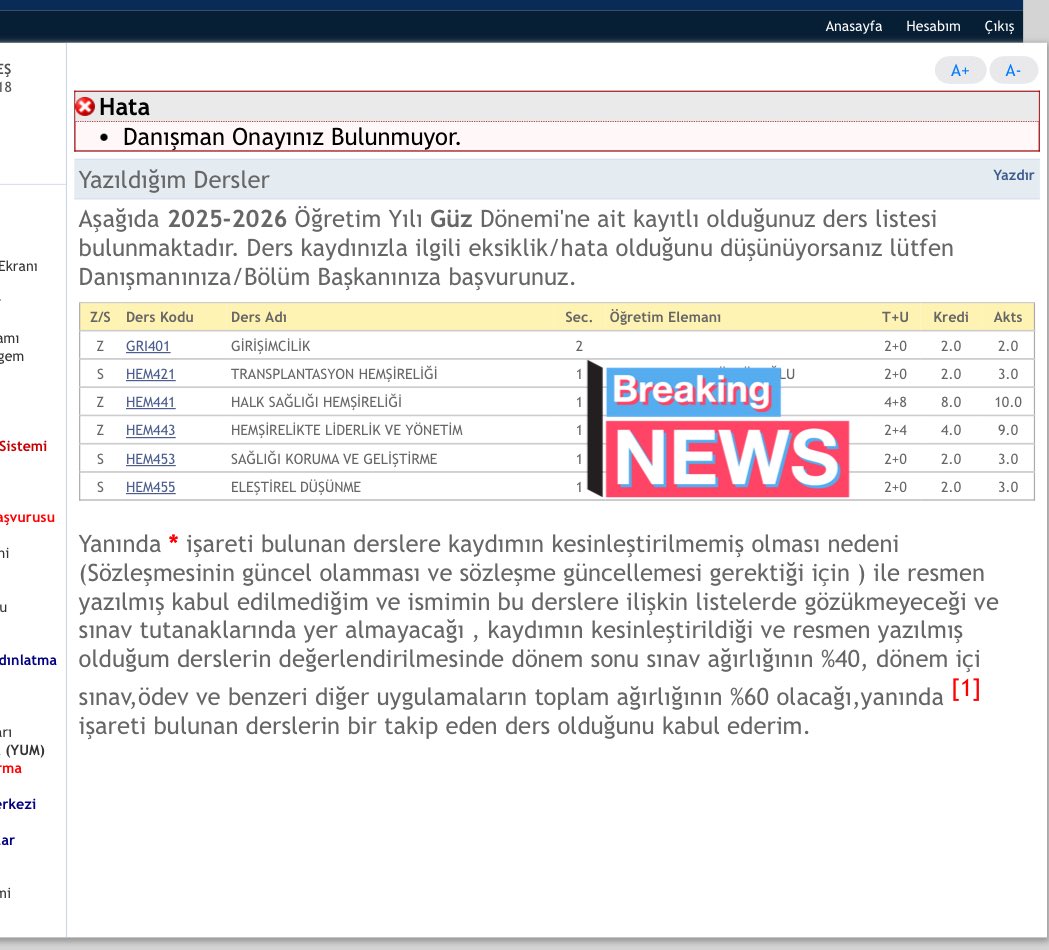Screen dimensions: 1049x950
Task: Click the Kredi column header
Action: coord(951,317)
